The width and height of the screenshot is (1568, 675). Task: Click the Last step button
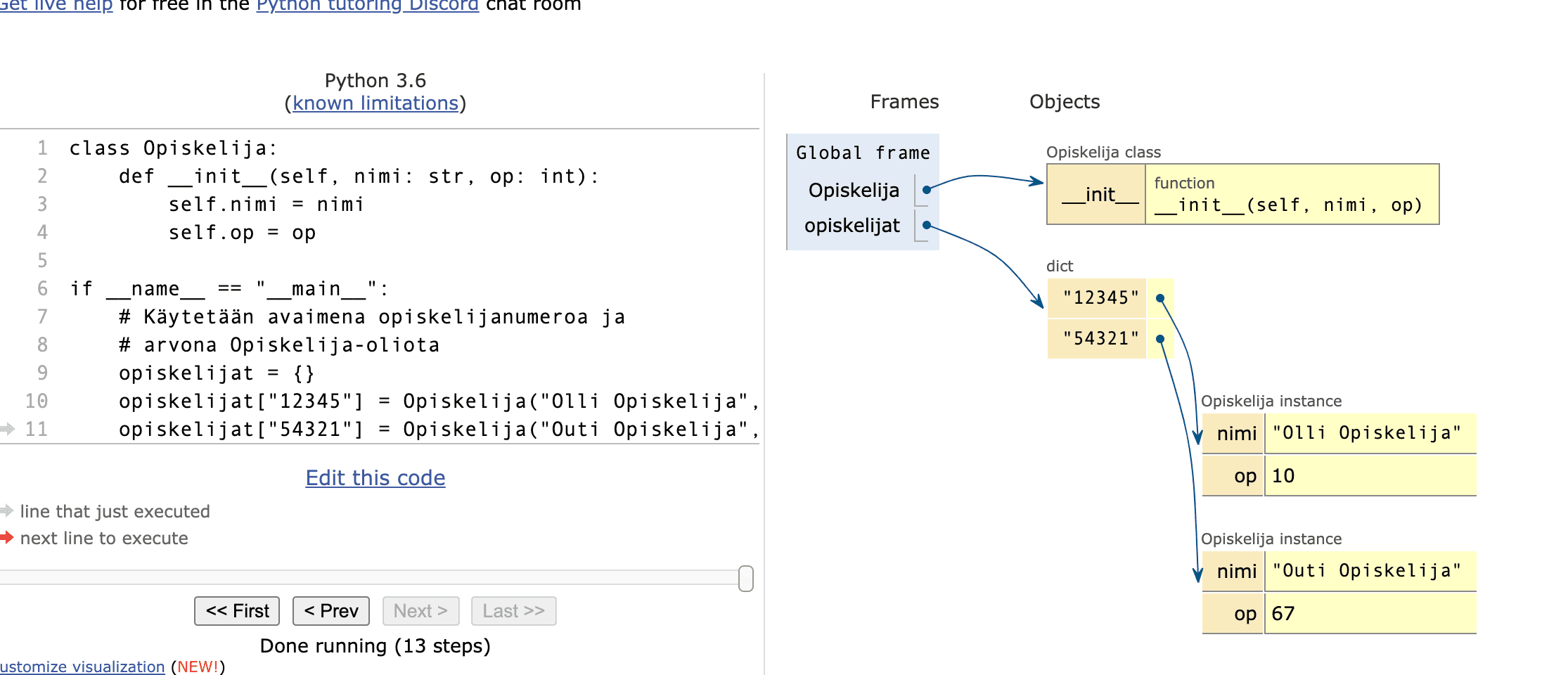(513, 611)
